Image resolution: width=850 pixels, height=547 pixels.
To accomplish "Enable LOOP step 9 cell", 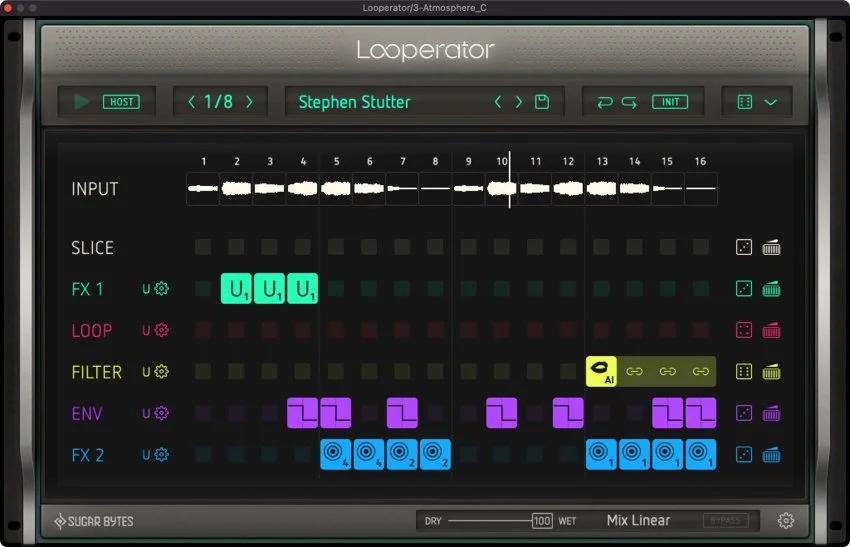I will point(468,330).
